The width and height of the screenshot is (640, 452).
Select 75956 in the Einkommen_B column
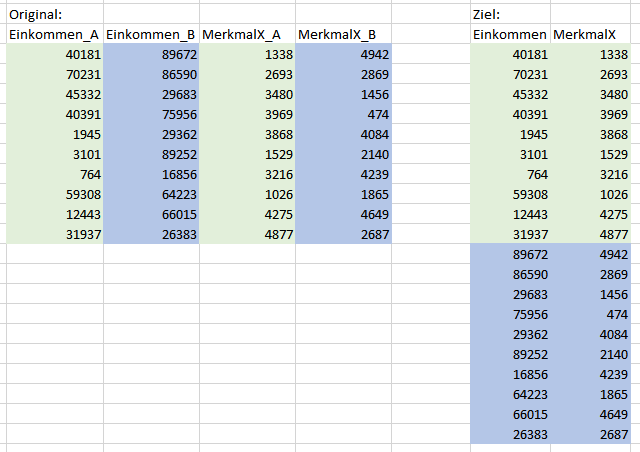pyautogui.click(x=151, y=114)
